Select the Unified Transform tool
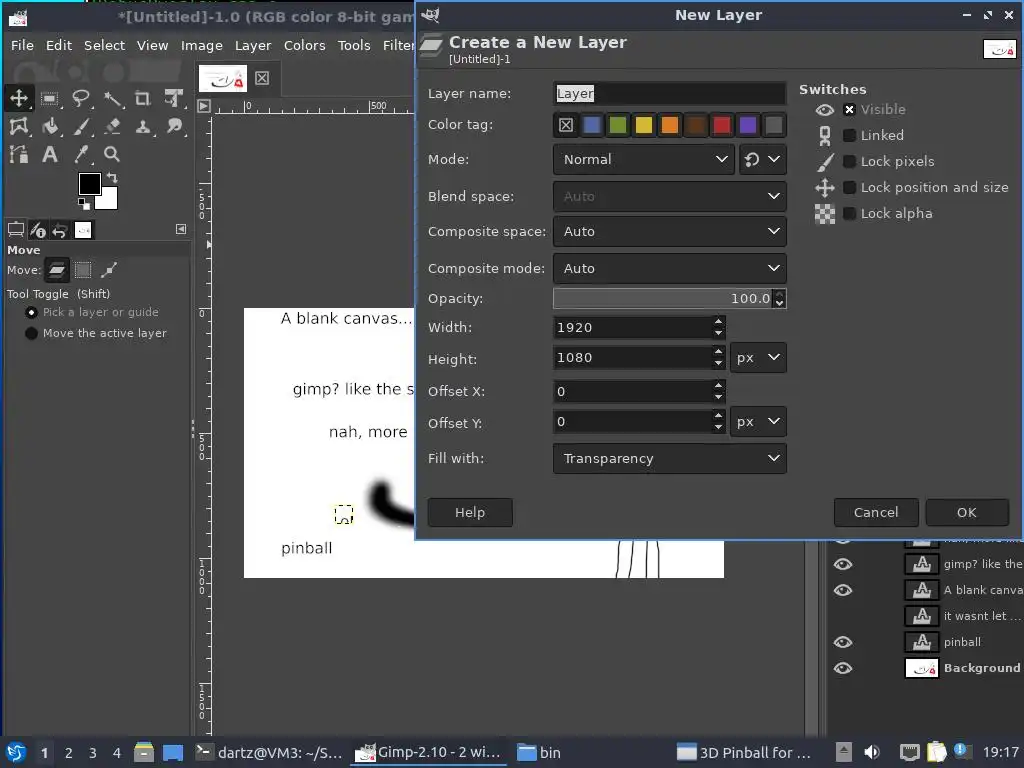This screenshot has height=768, width=1024. point(174,99)
